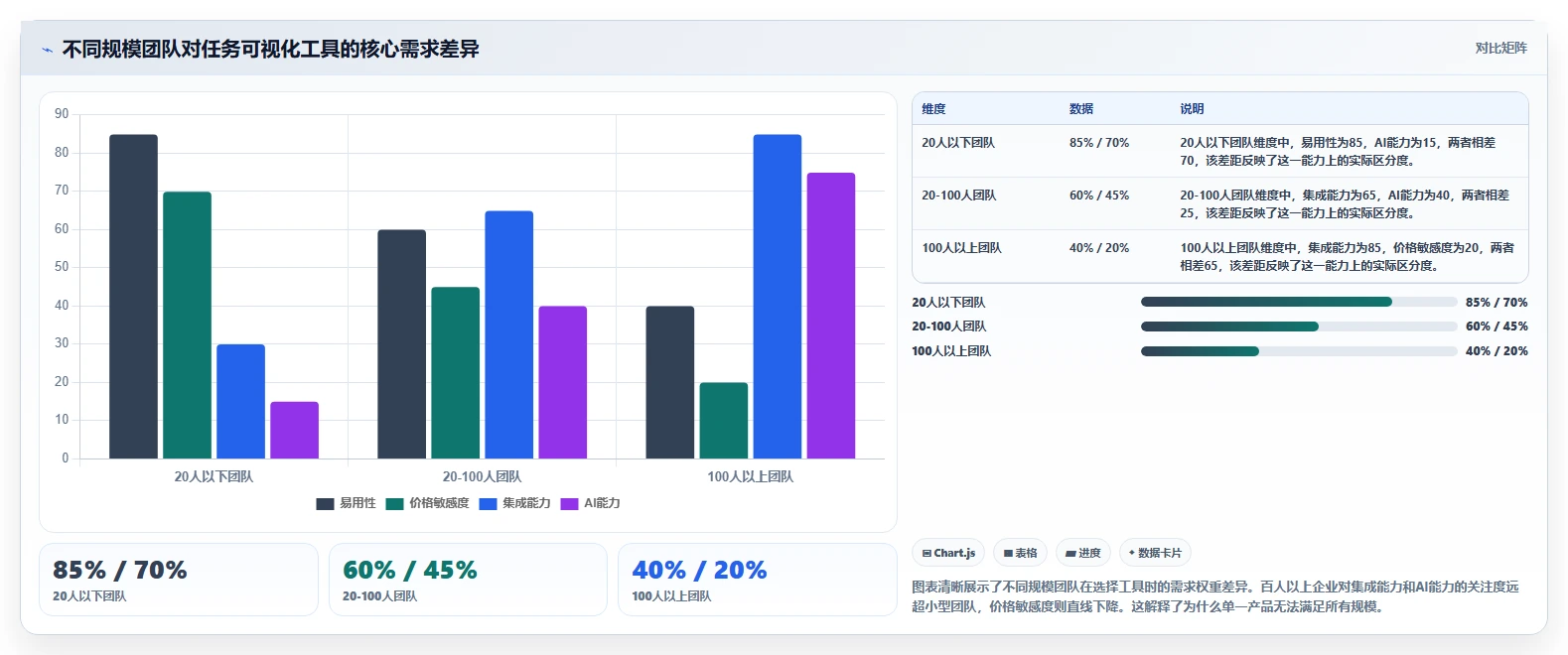Click 40% / 20% beside the progress bar
This screenshot has height=655, width=1568.
click(x=1497, y=351)
